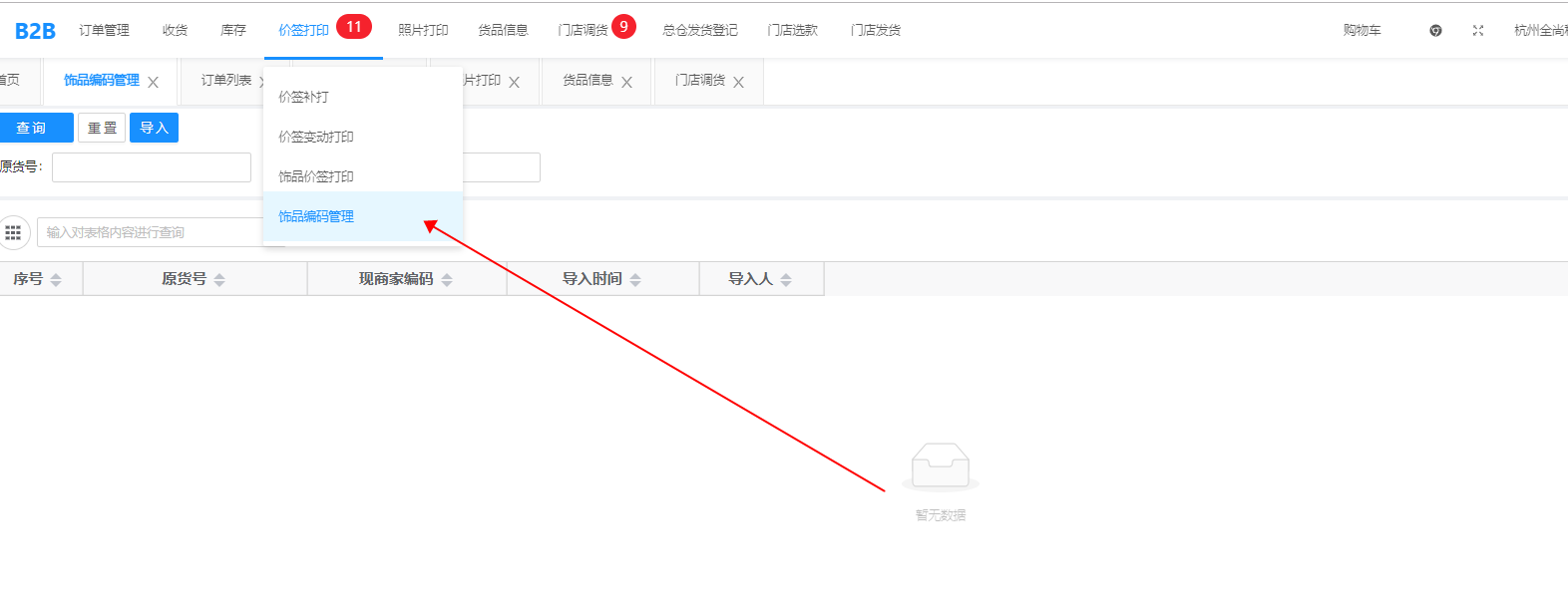Click the 重置 reset button
The width and height of the screenshot is (1568, 612).
pyautogui.click(x=102, y=128)
